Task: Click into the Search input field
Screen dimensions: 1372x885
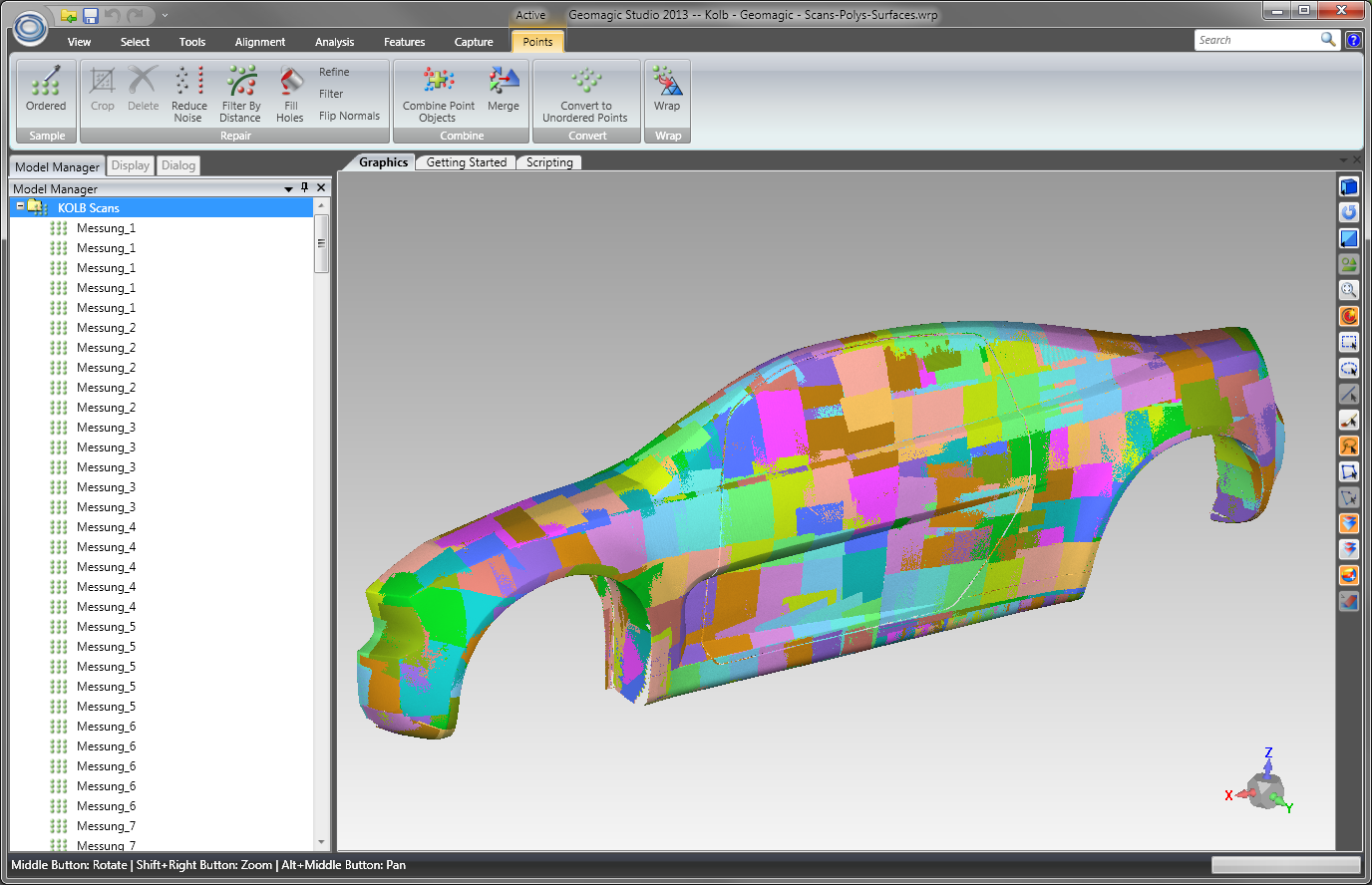Action: coord(1256,40)
